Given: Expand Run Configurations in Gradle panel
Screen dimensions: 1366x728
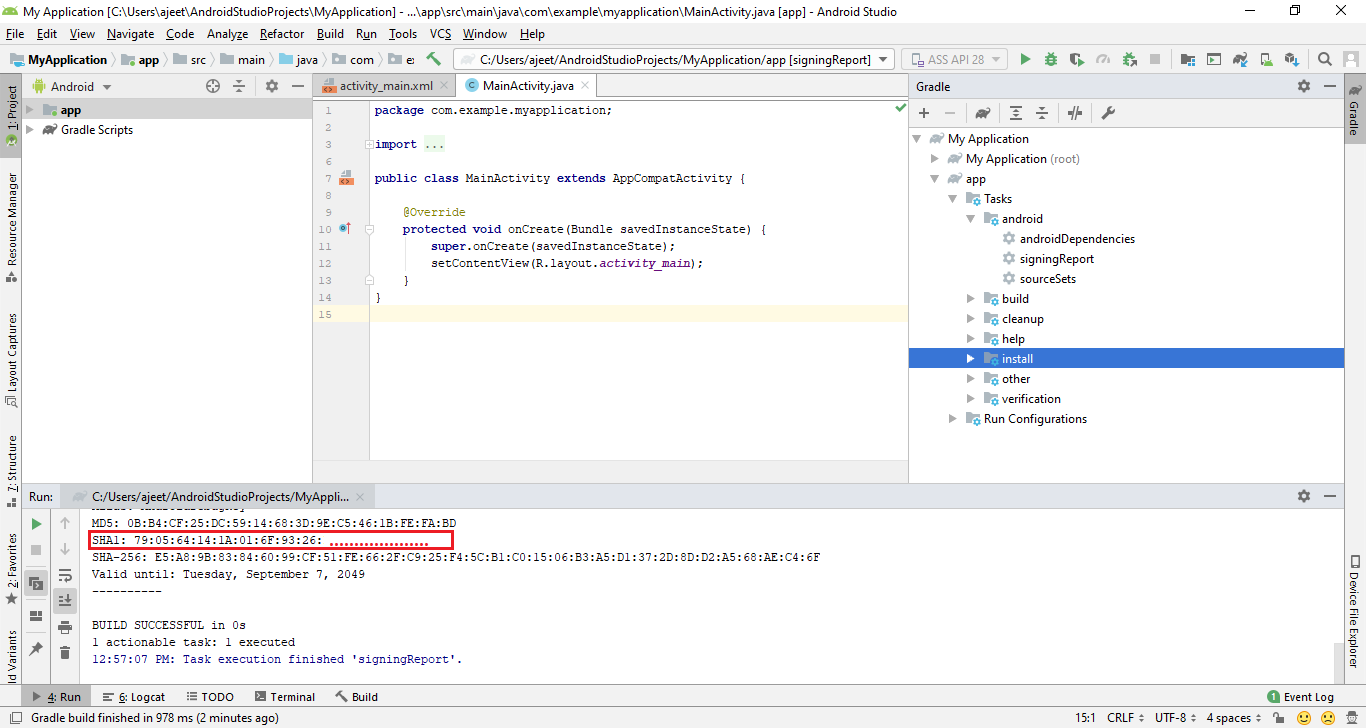Looking at the screenshot, I should [952, 419].
